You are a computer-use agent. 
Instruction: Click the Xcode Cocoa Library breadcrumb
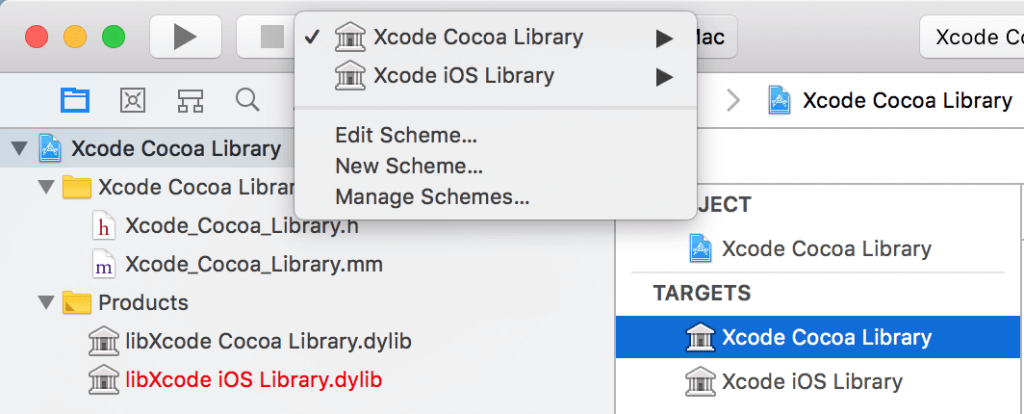pos(906,100)
